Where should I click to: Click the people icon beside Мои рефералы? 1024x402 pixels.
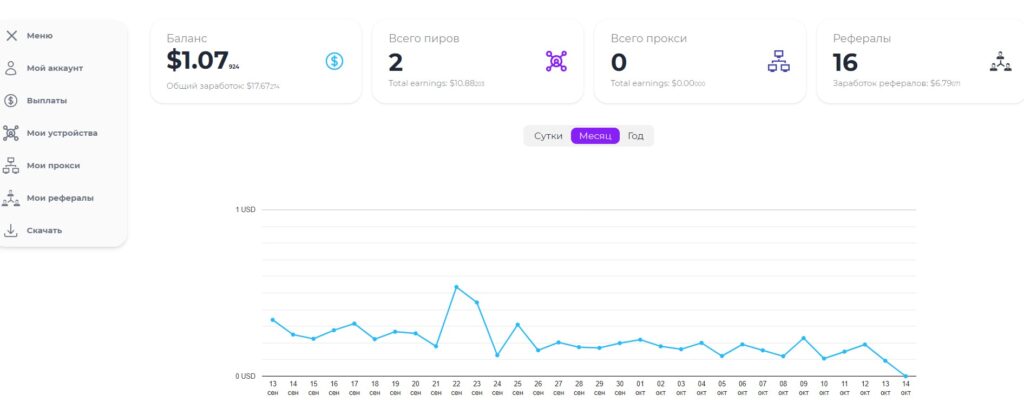(10, 198)
